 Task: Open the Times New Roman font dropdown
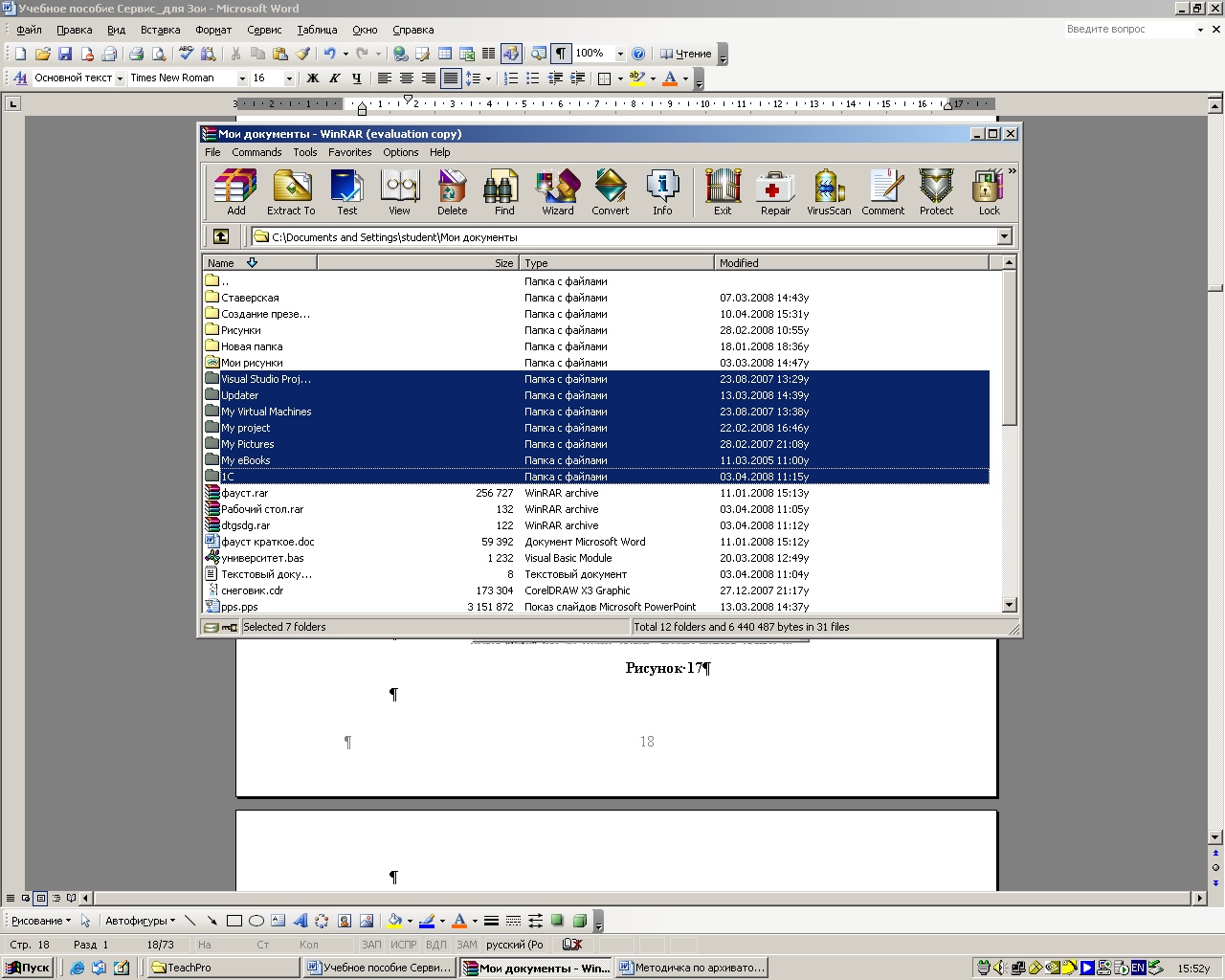(242, 78)
